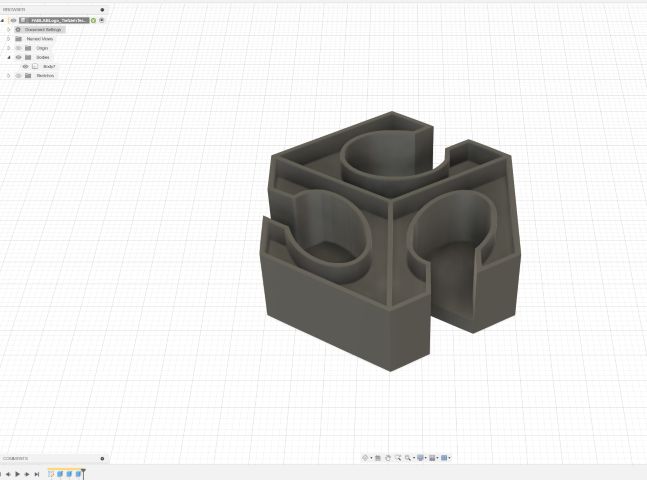Open Display Settings monitor icon
647x480 pixels.
420,458
